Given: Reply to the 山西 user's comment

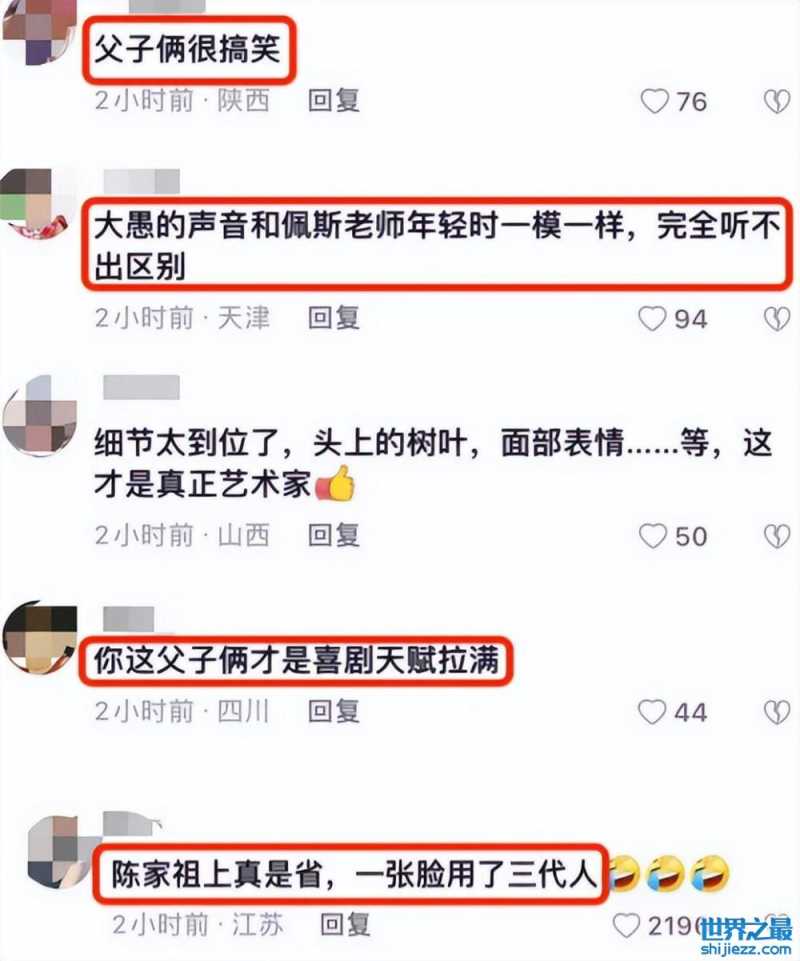Looking at the screenshot, I should tap(333, 536).
